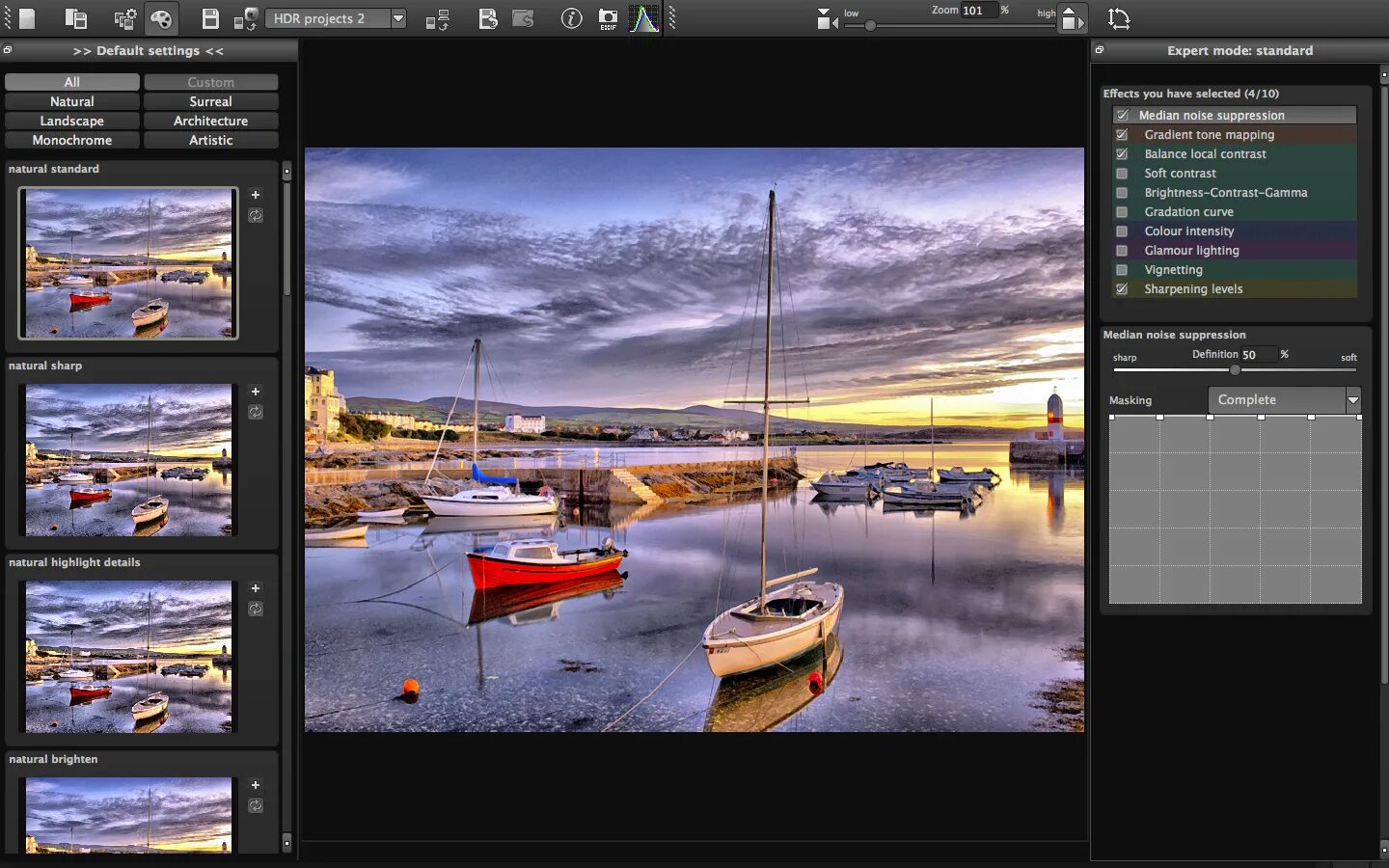
Task: Apply the natural brighten preset thumbnail
Action: (x=128, y=815)
